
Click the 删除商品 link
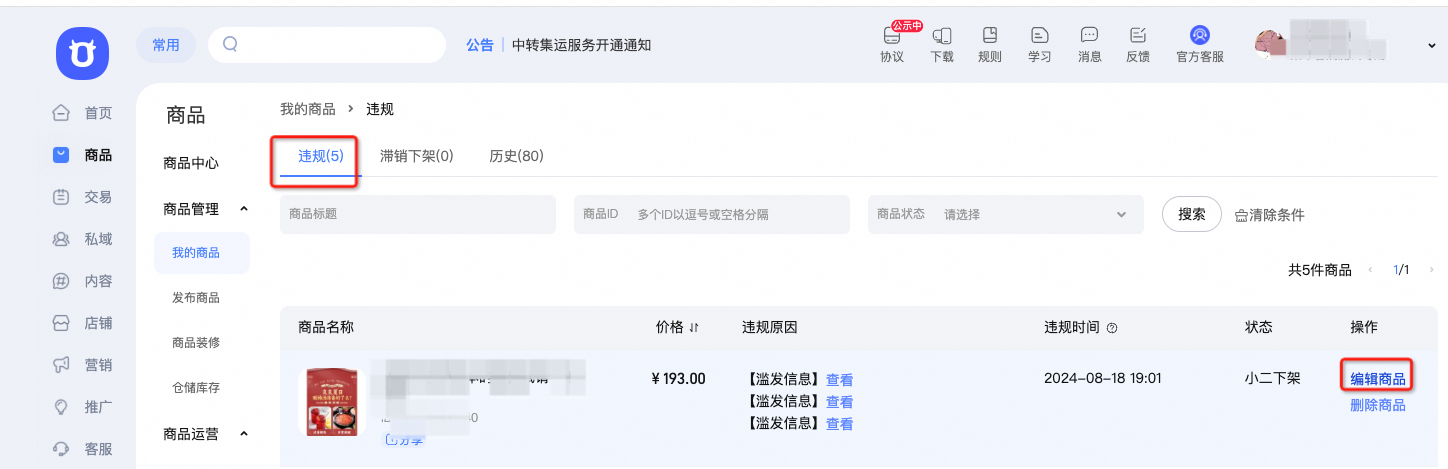coord(1378,405)
